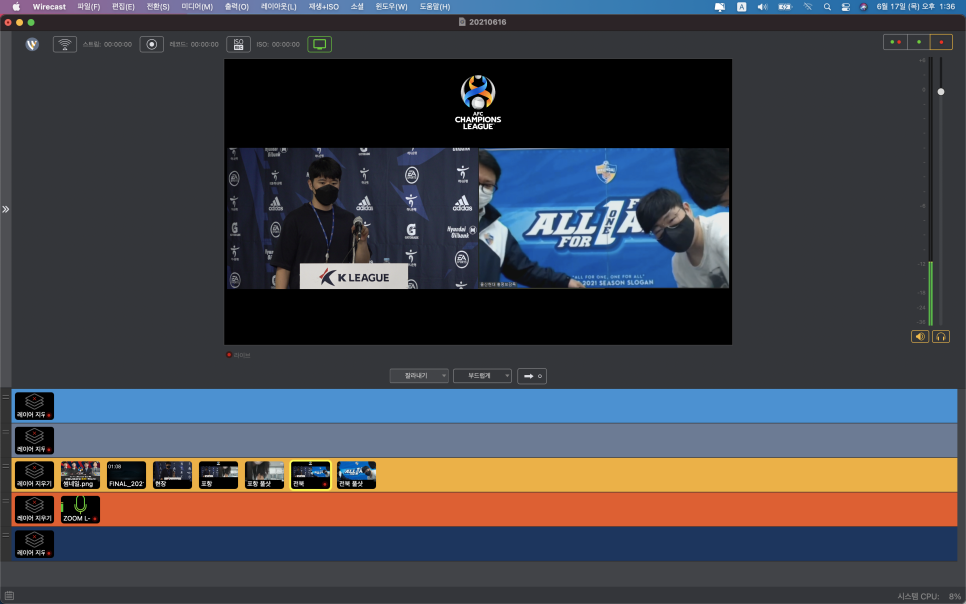Toggle ISO recording button

[x=238, y=44]
